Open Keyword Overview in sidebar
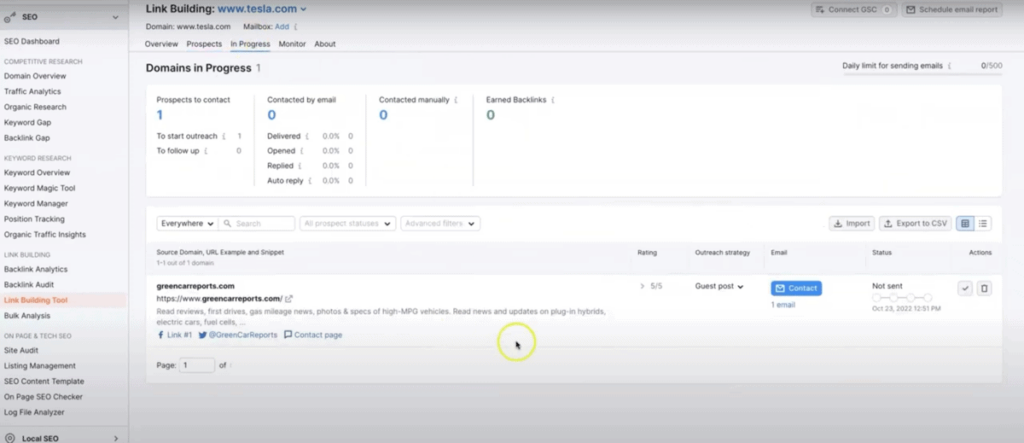This screenshot has width=1024, height=443. [x=37, y=172]
